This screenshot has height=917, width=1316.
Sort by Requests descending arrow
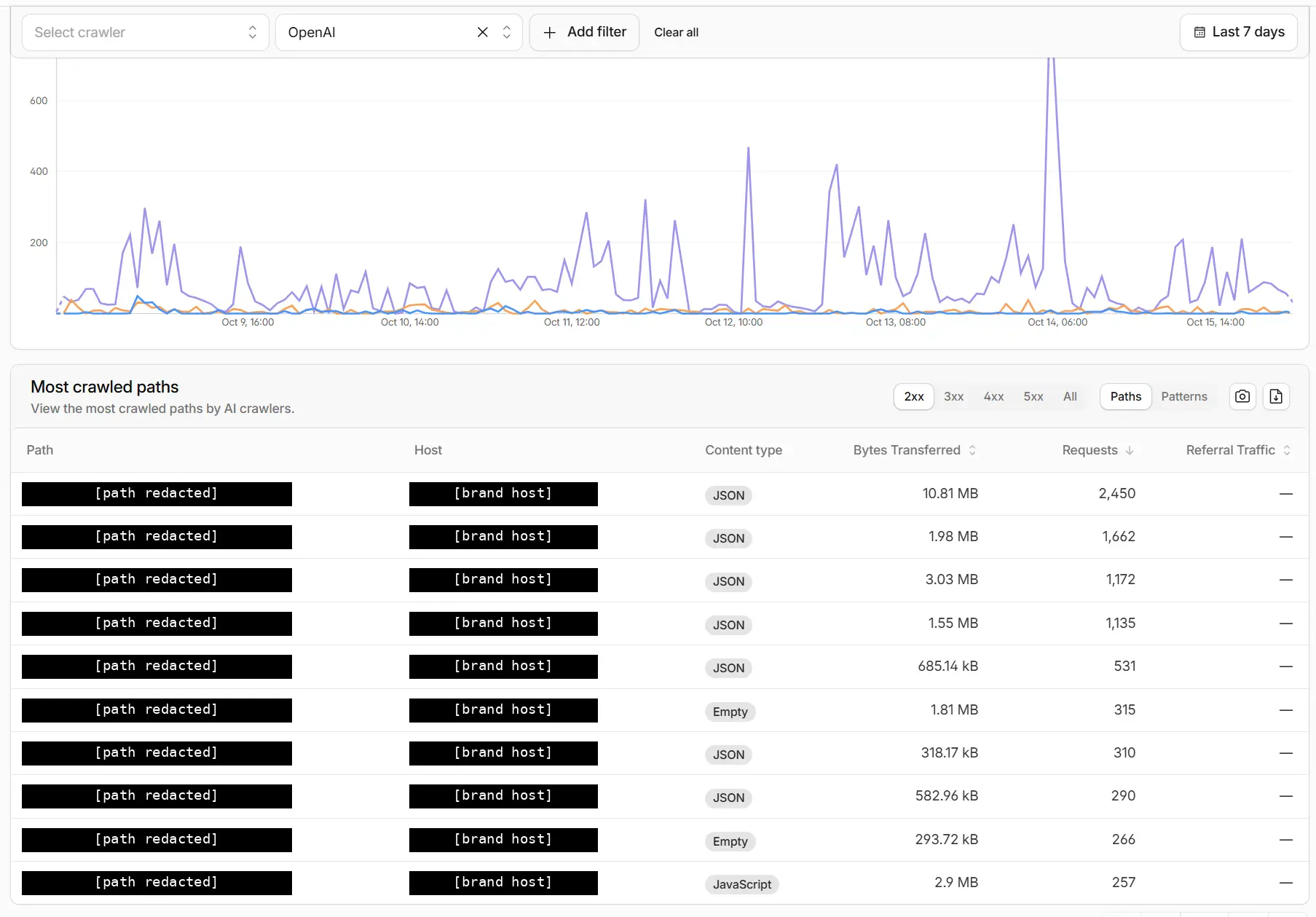point(1130,450)
